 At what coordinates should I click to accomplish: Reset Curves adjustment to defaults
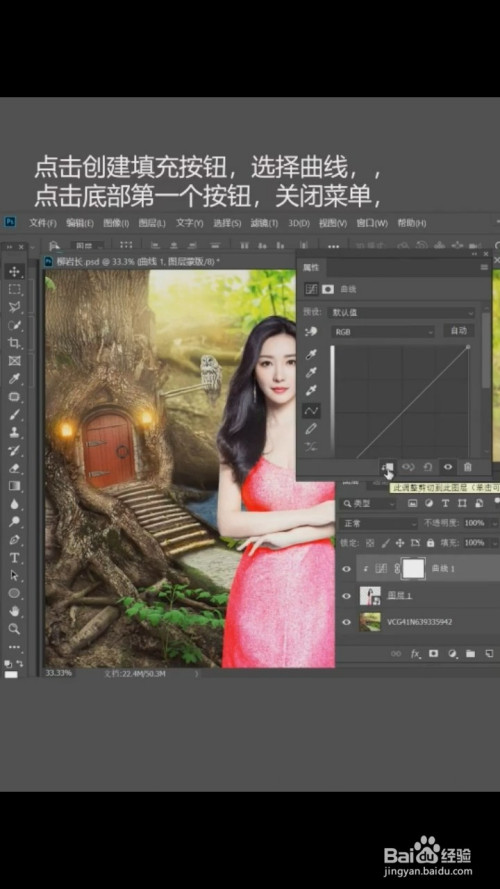click(x=427, y=467)
